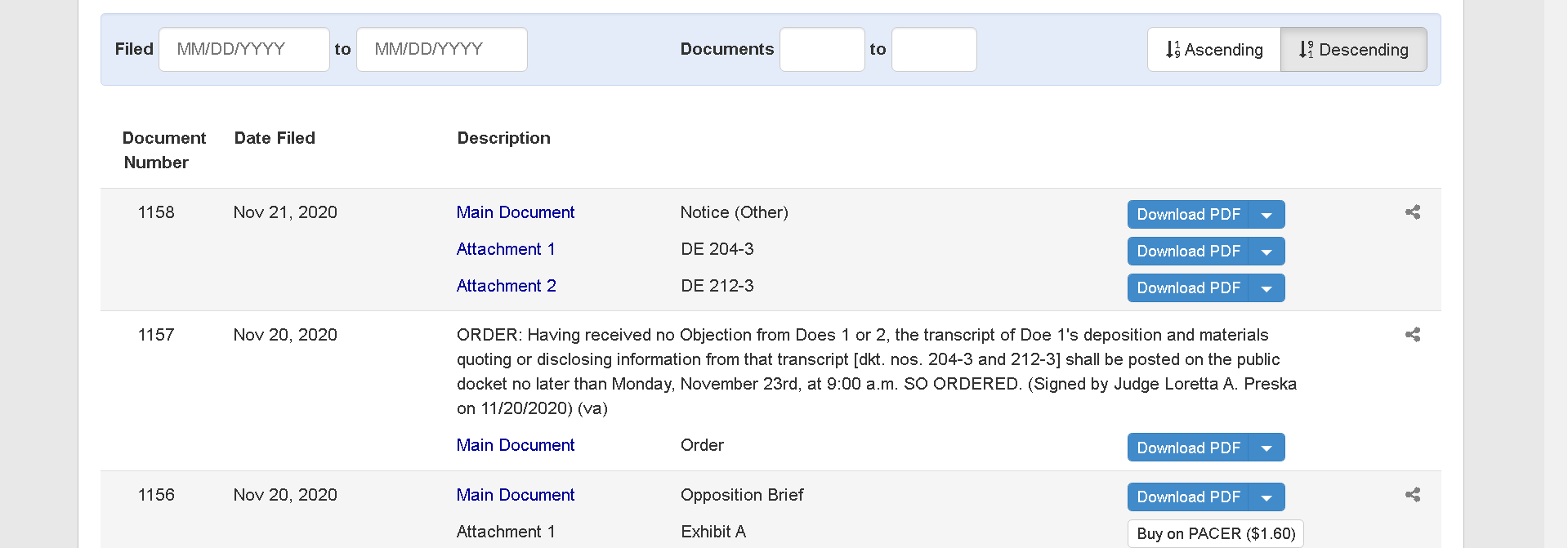Select the 'DE 212-3' label
This screenshot has width=1568, height=548.
[717, 286]
